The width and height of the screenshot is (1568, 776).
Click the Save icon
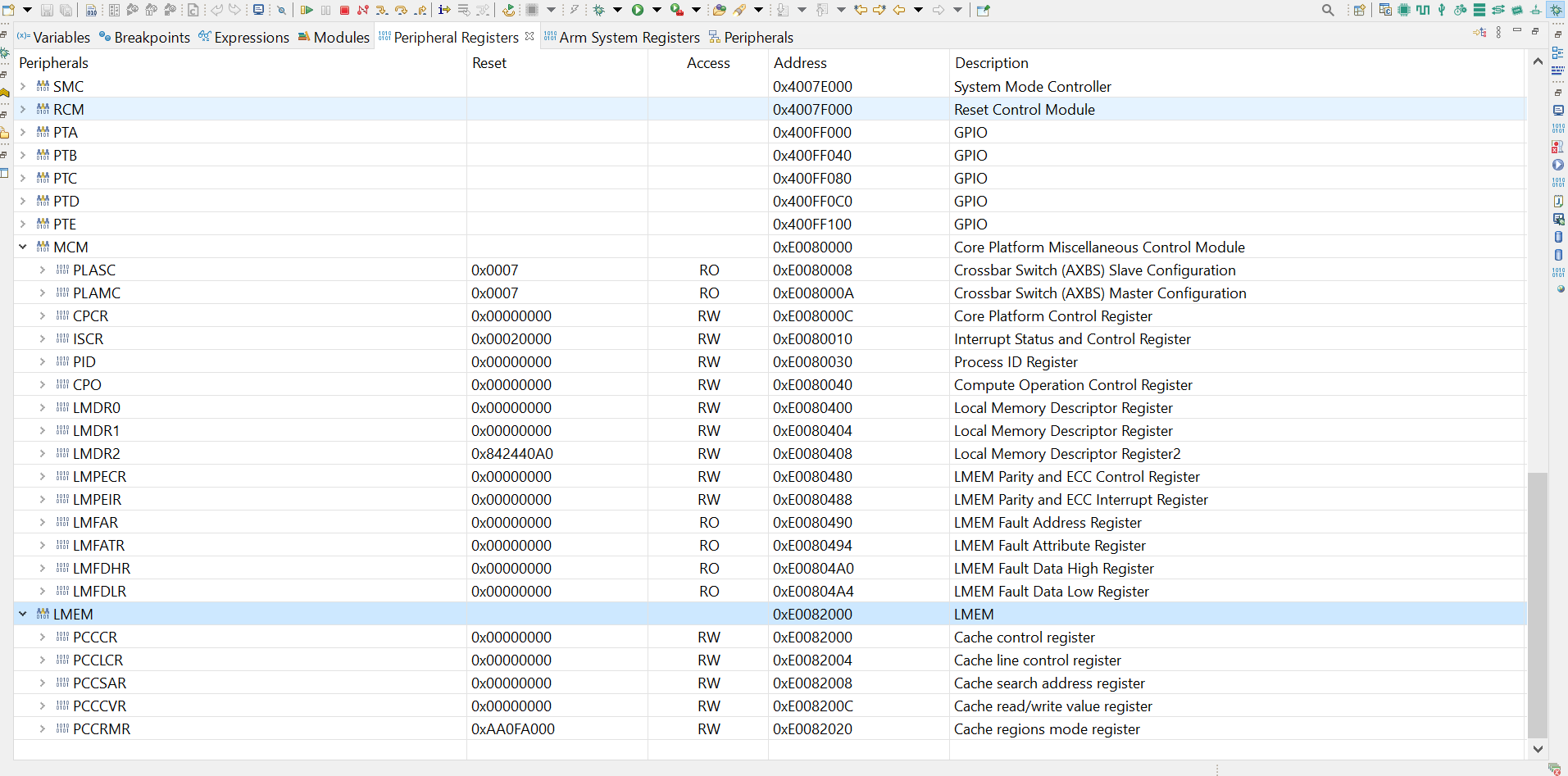tap(47, 11)
